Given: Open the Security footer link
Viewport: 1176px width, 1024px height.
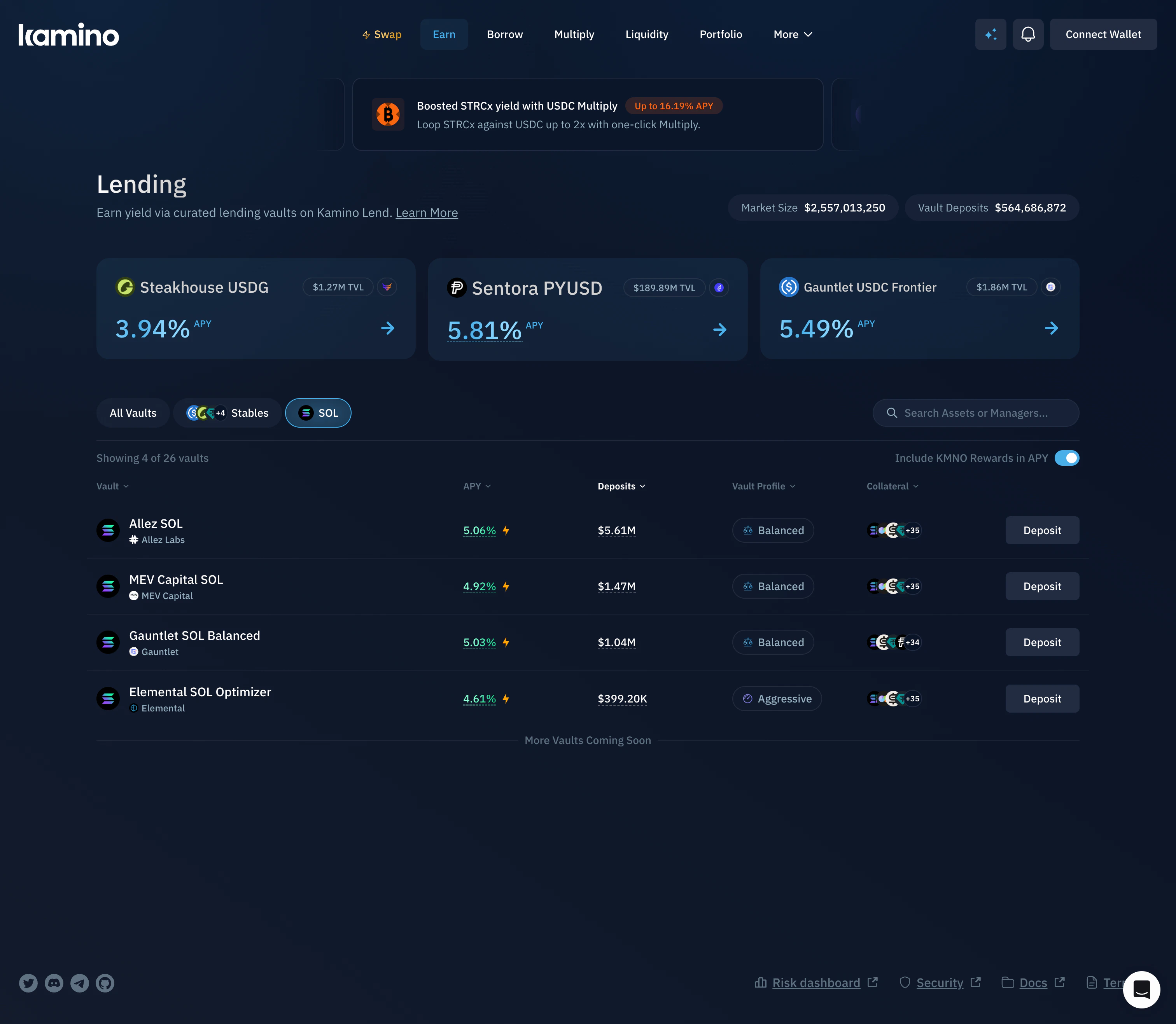Looking at the screenshot, I should [x=940, y=983].
